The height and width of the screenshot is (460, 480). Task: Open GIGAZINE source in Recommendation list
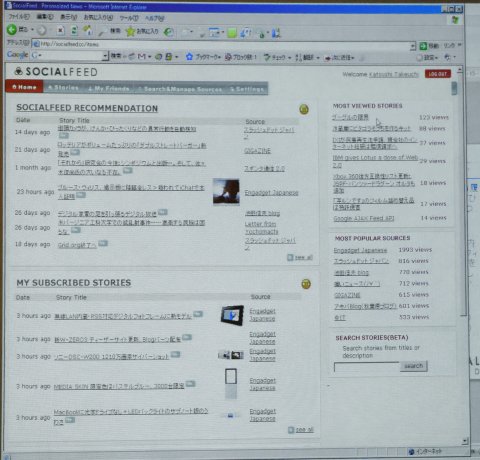pos(257,151)
